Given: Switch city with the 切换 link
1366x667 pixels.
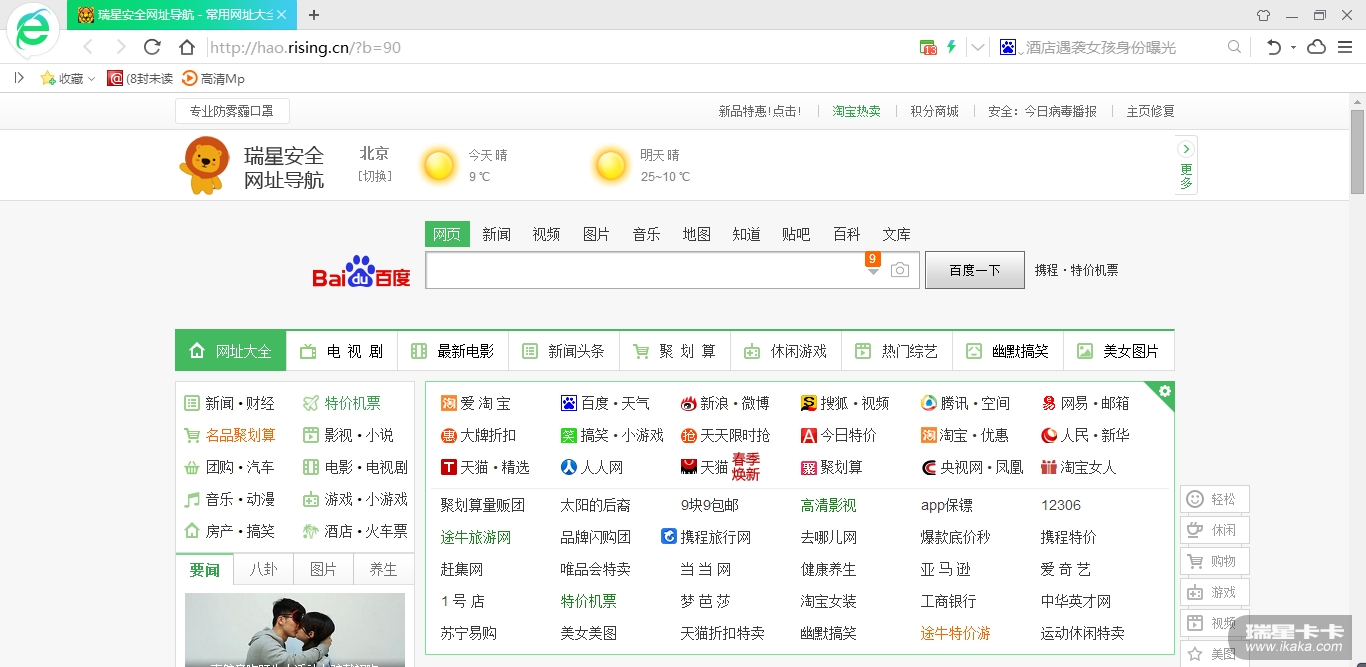Looking at the screenshot, I should pos(375,176).
